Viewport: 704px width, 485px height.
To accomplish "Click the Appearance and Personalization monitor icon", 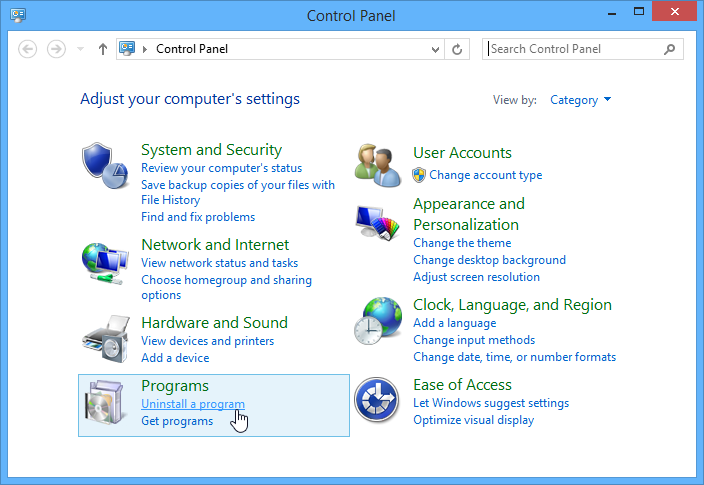I will tap(377, 223).
